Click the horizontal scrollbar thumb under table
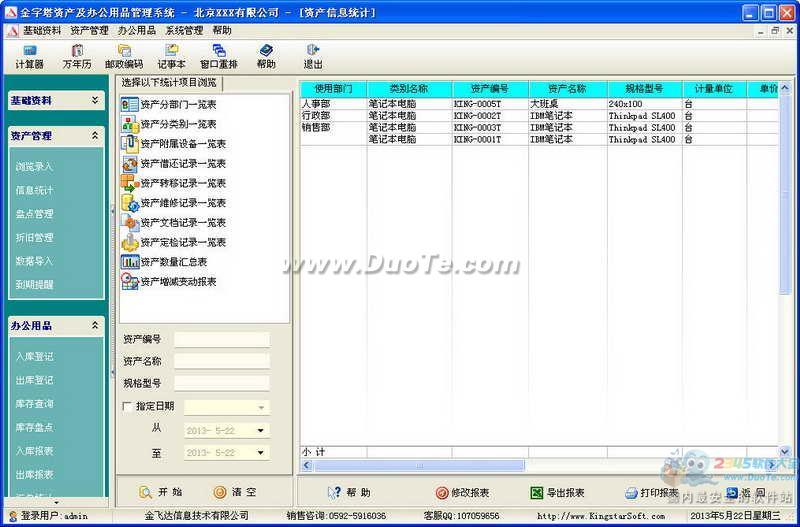The height and width of the screenshot is (527, 800). coord(419,465)
